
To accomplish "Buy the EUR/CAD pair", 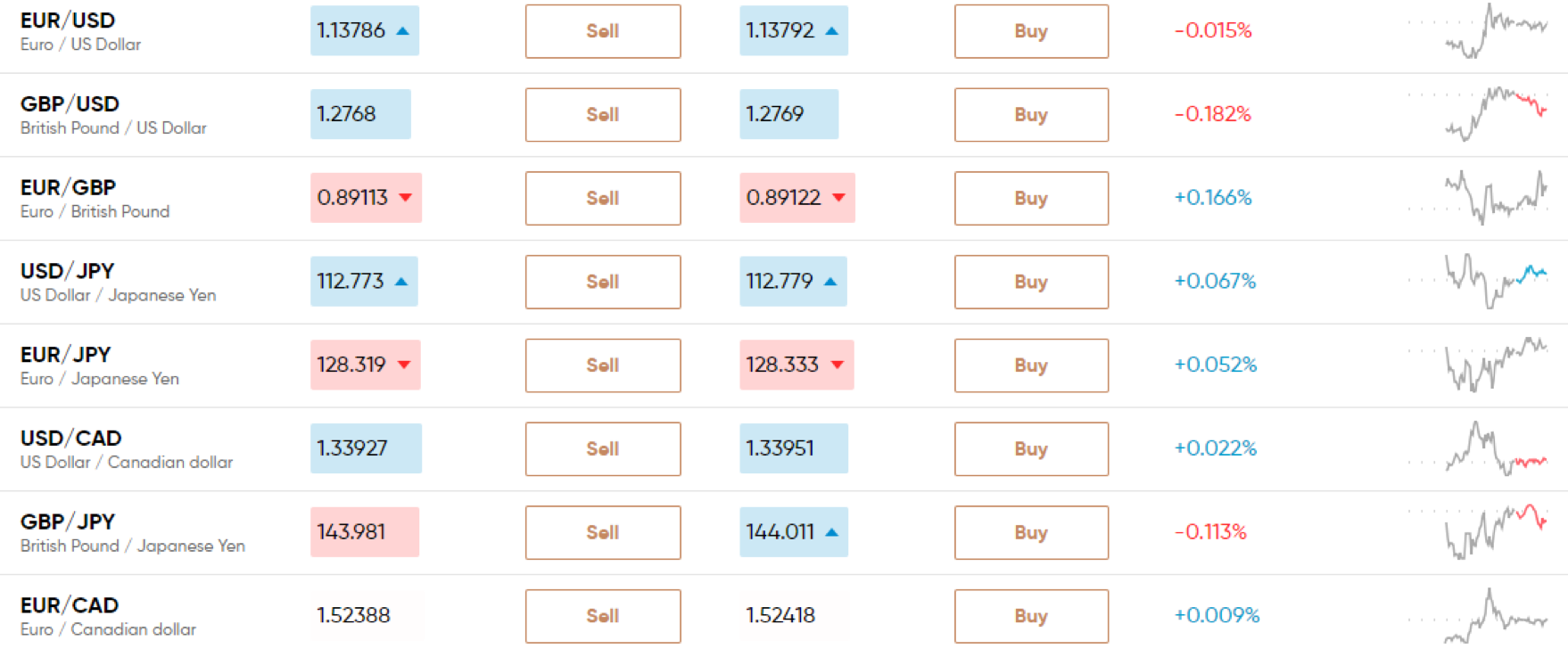I will [x=1032, y=616].
